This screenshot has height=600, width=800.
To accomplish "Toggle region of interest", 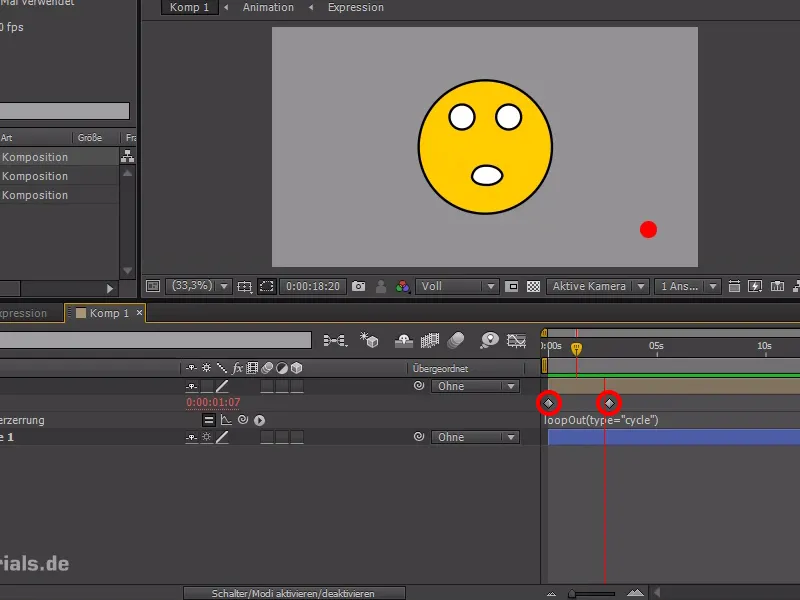I will [x=266, y=286].
